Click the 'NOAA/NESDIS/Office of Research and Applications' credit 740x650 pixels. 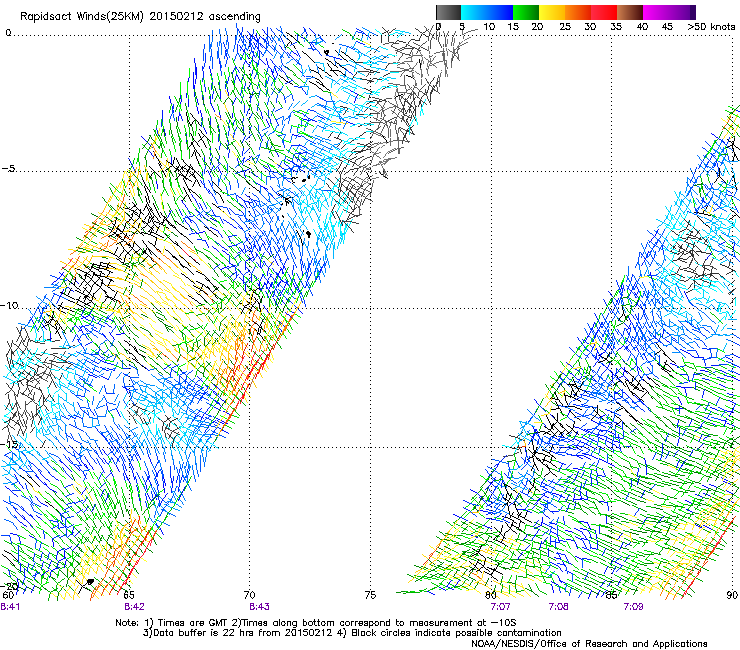[x=589, y=644]
